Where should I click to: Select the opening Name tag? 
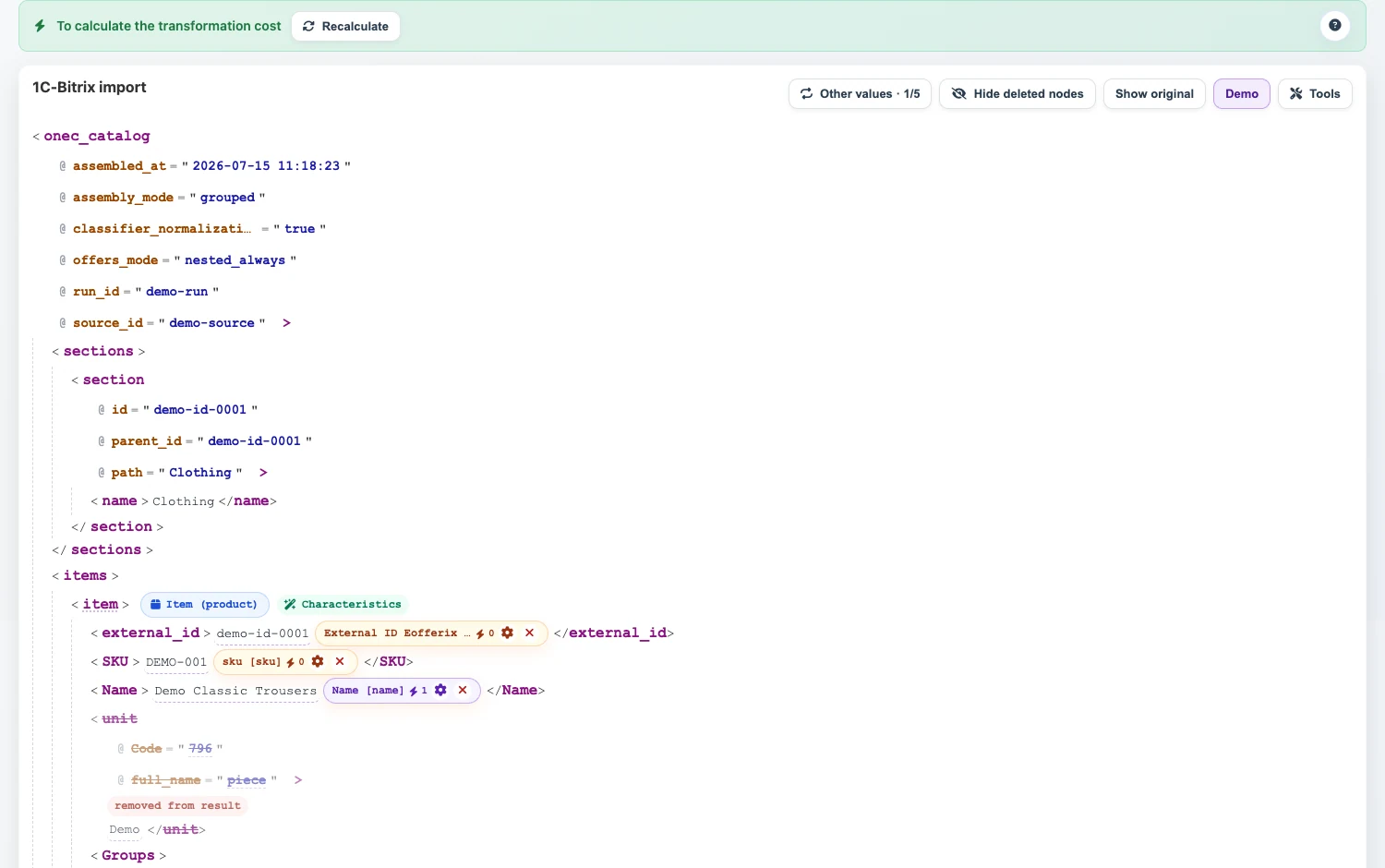pos(119,690)
